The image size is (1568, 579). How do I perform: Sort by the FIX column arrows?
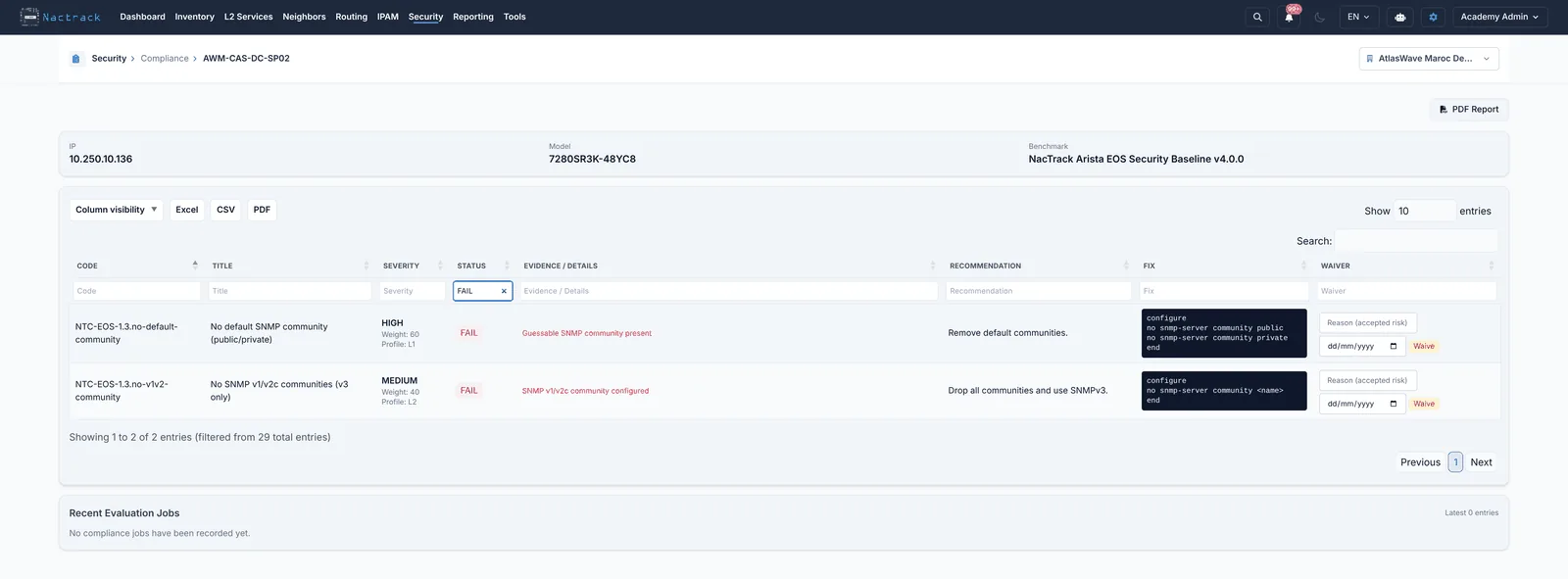(1303, 265)
